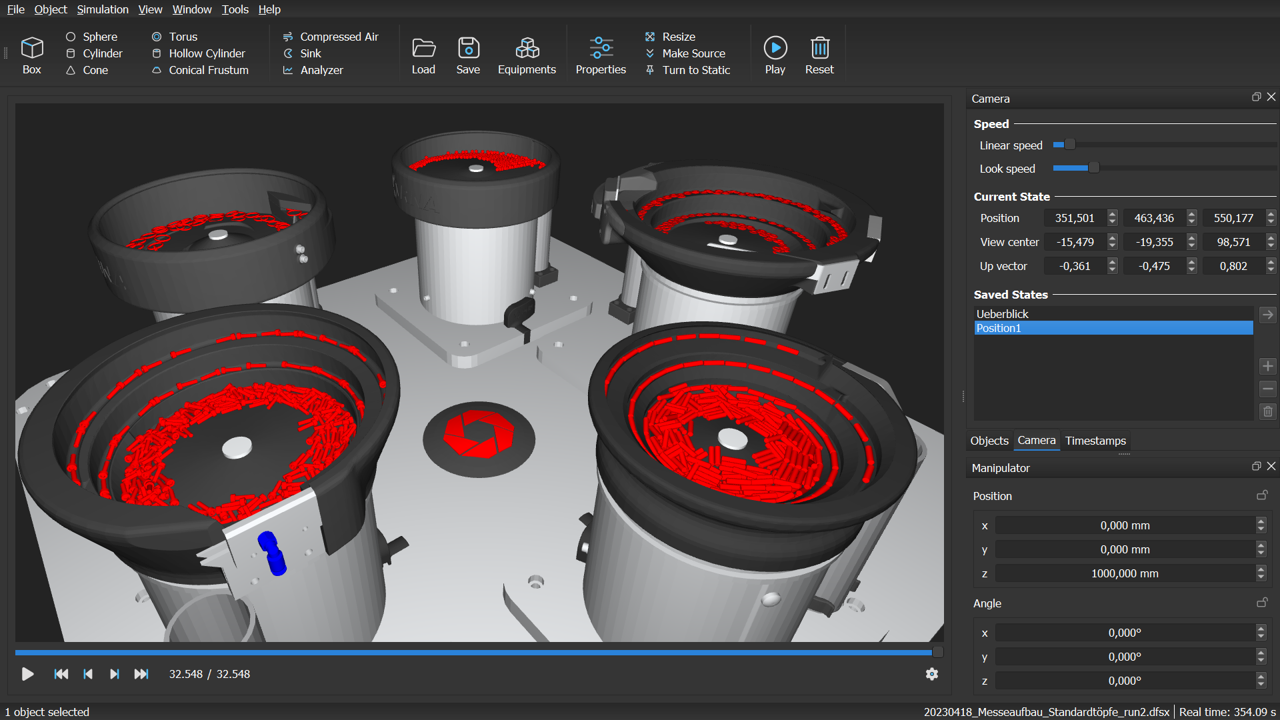
Task: Open the Window menu
Action: point(192,9)
